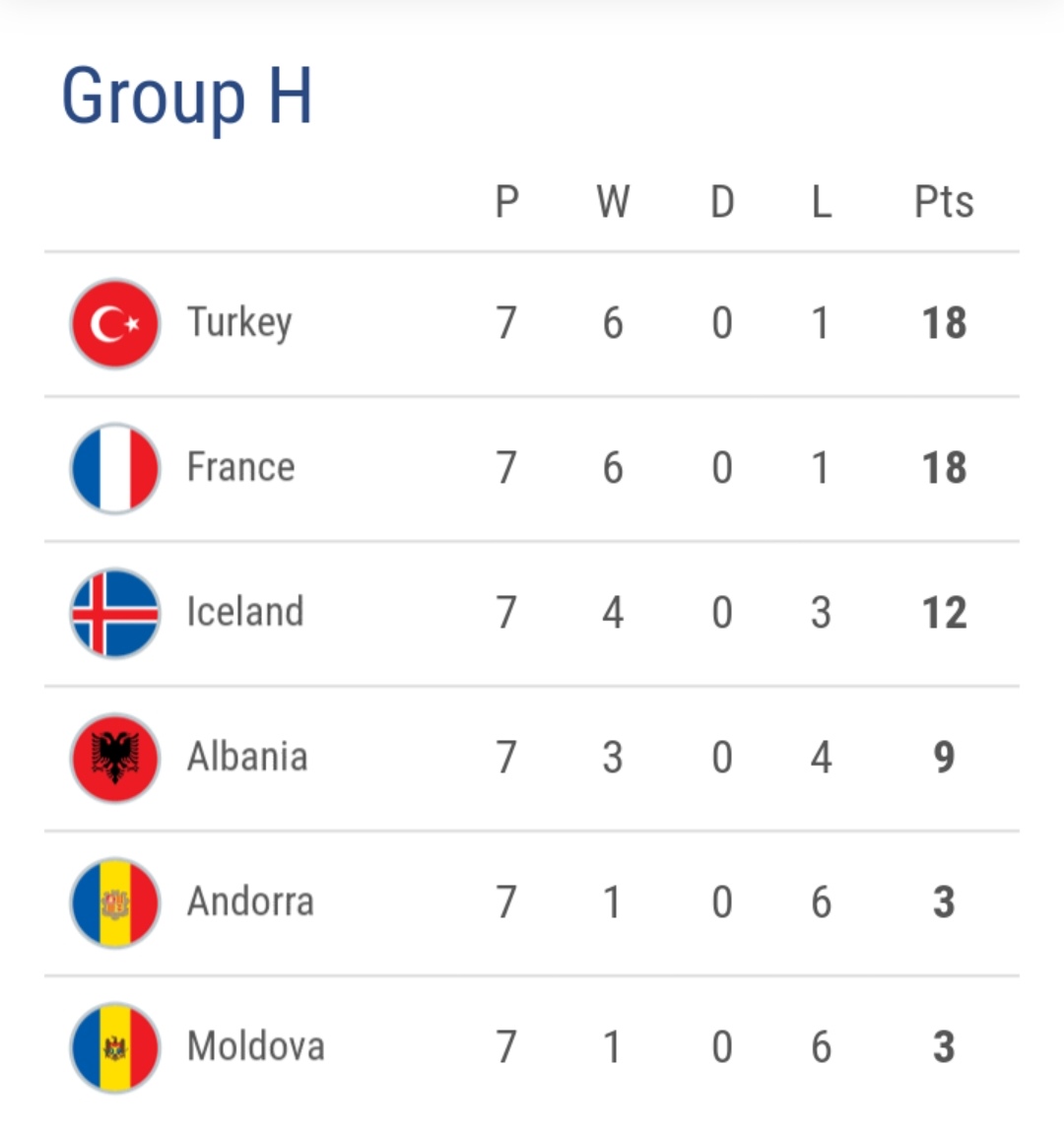Click the L column header

coord(821,202)
